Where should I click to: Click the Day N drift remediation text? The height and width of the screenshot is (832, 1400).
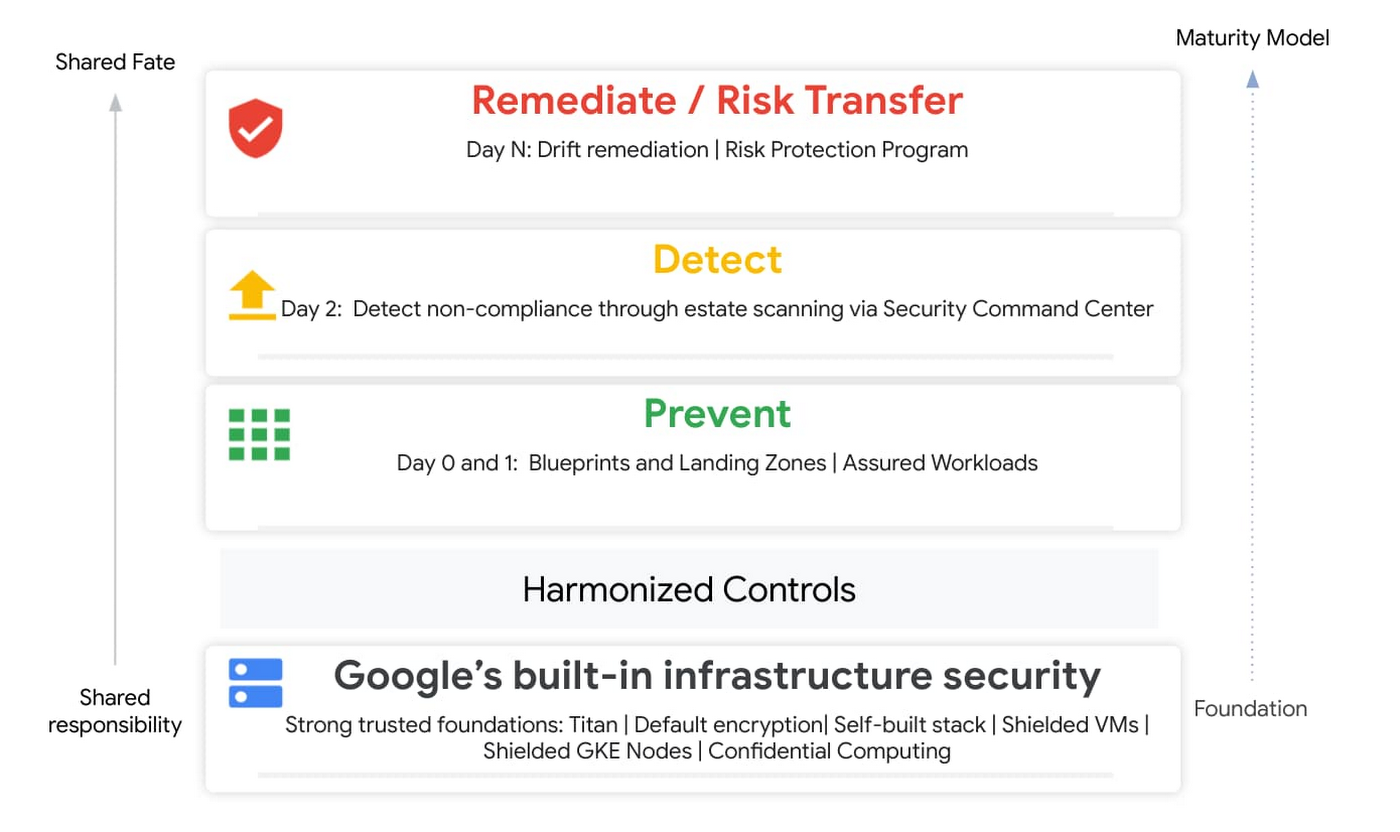tap(717, 150)
